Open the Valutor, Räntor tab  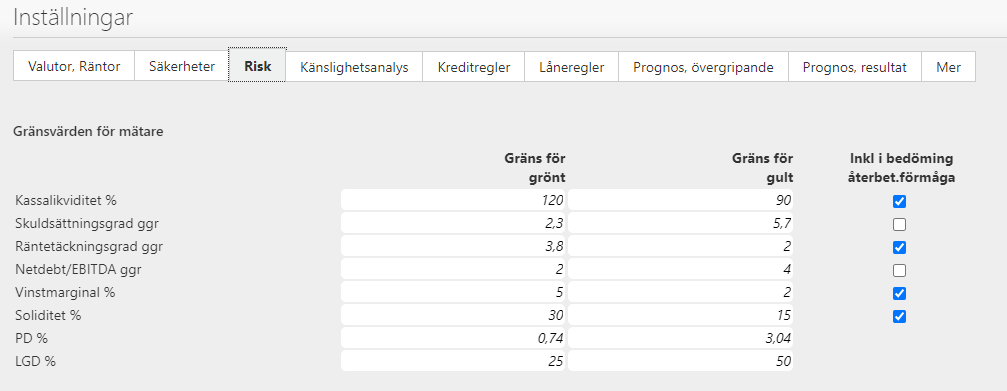[74, 67]
